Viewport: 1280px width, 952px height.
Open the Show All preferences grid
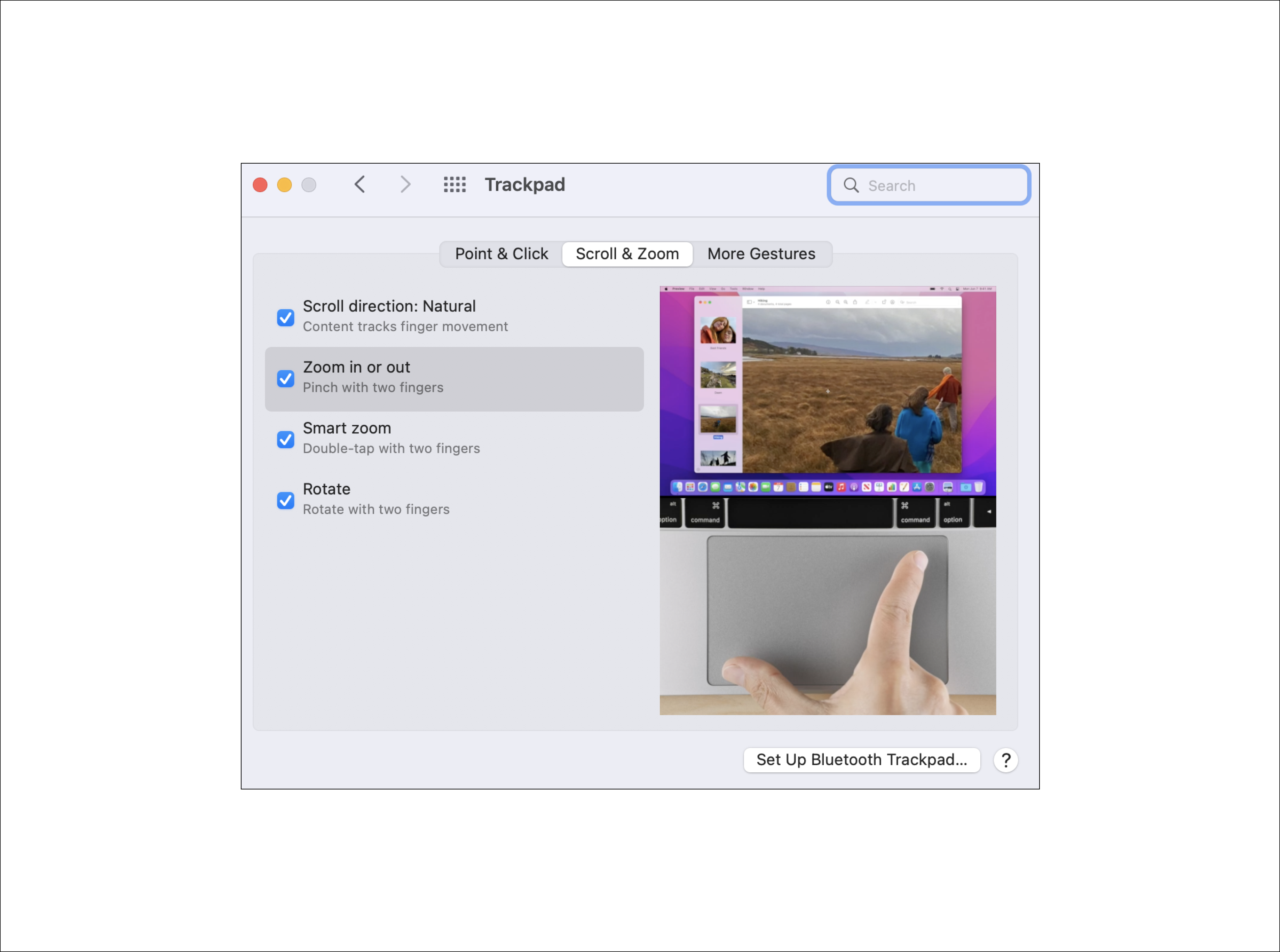coord(455,184)
